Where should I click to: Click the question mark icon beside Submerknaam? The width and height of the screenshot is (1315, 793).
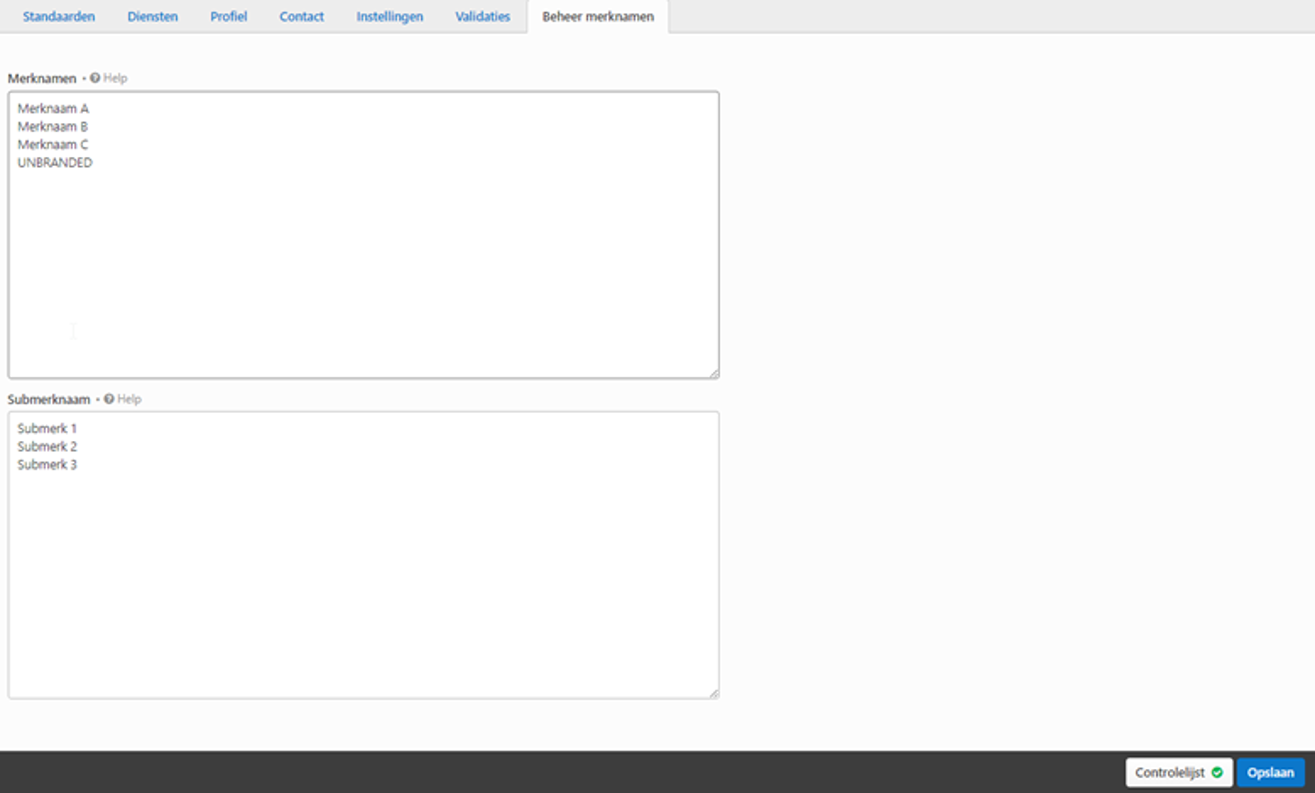110,398
